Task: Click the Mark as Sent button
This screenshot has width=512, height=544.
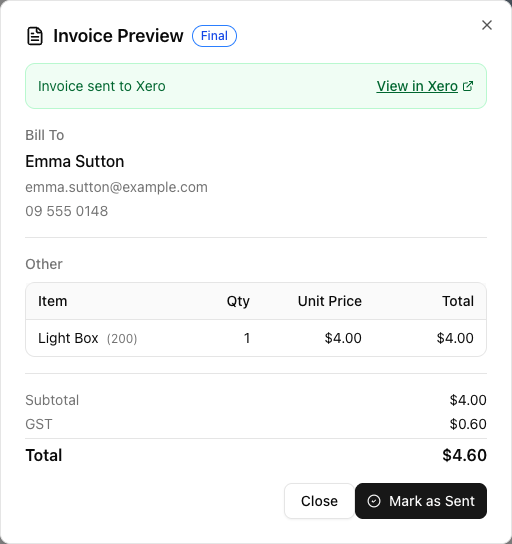Action: coord(421,501)
